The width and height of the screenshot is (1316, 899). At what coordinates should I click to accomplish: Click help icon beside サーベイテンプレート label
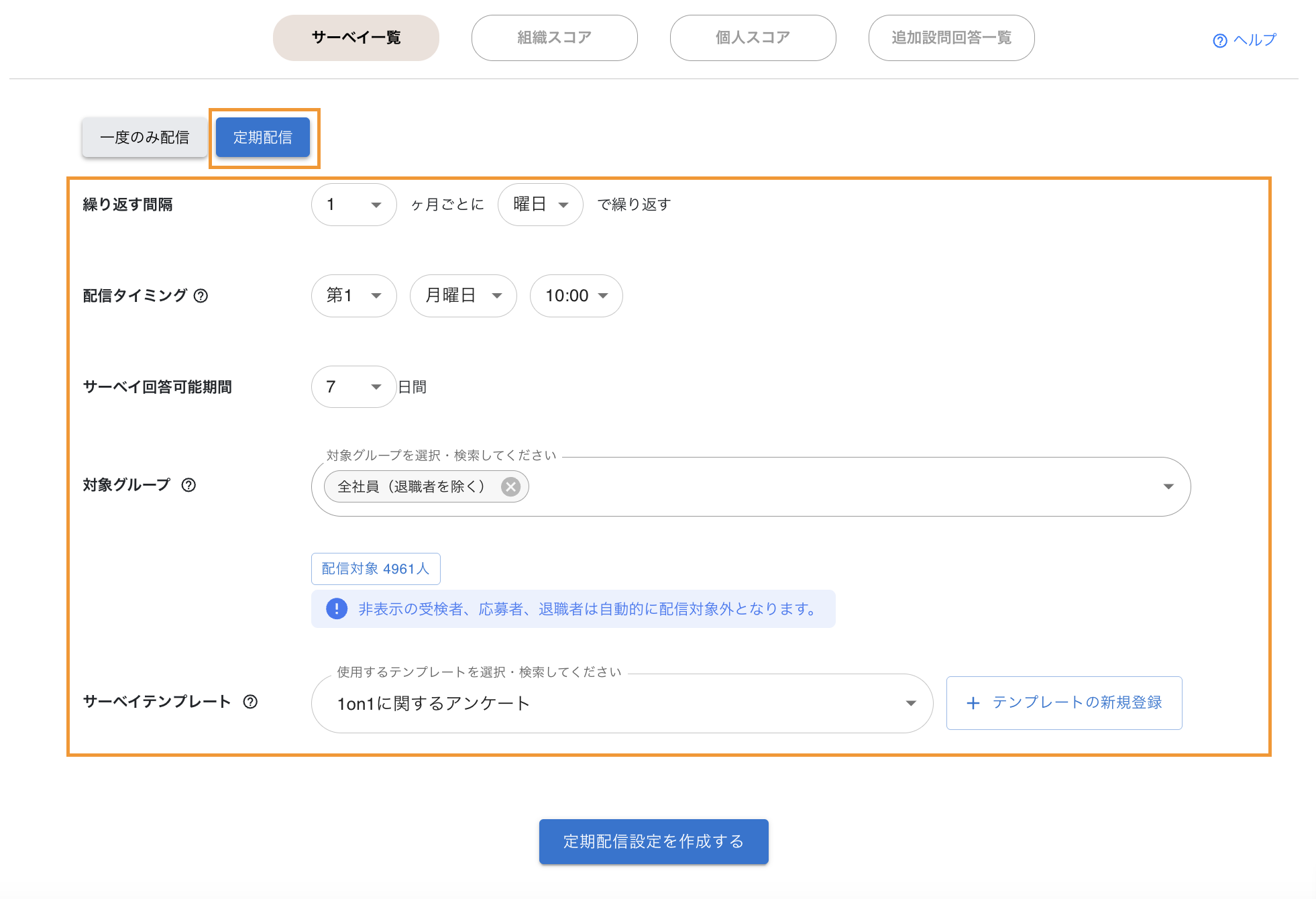tap(250, 702)
